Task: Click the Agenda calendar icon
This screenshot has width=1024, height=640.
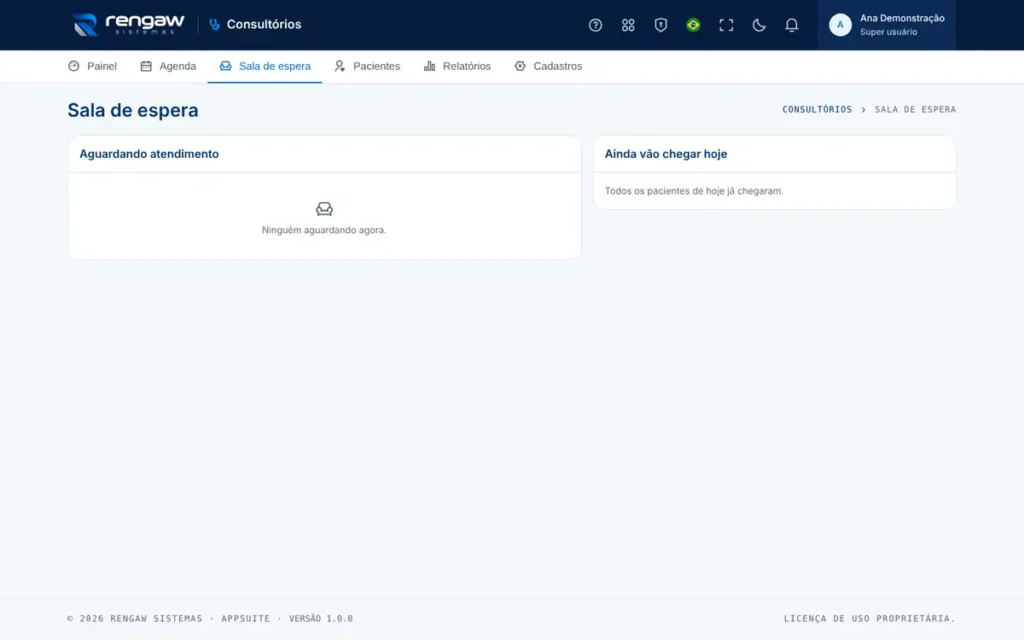Action: tap(146, 66)
